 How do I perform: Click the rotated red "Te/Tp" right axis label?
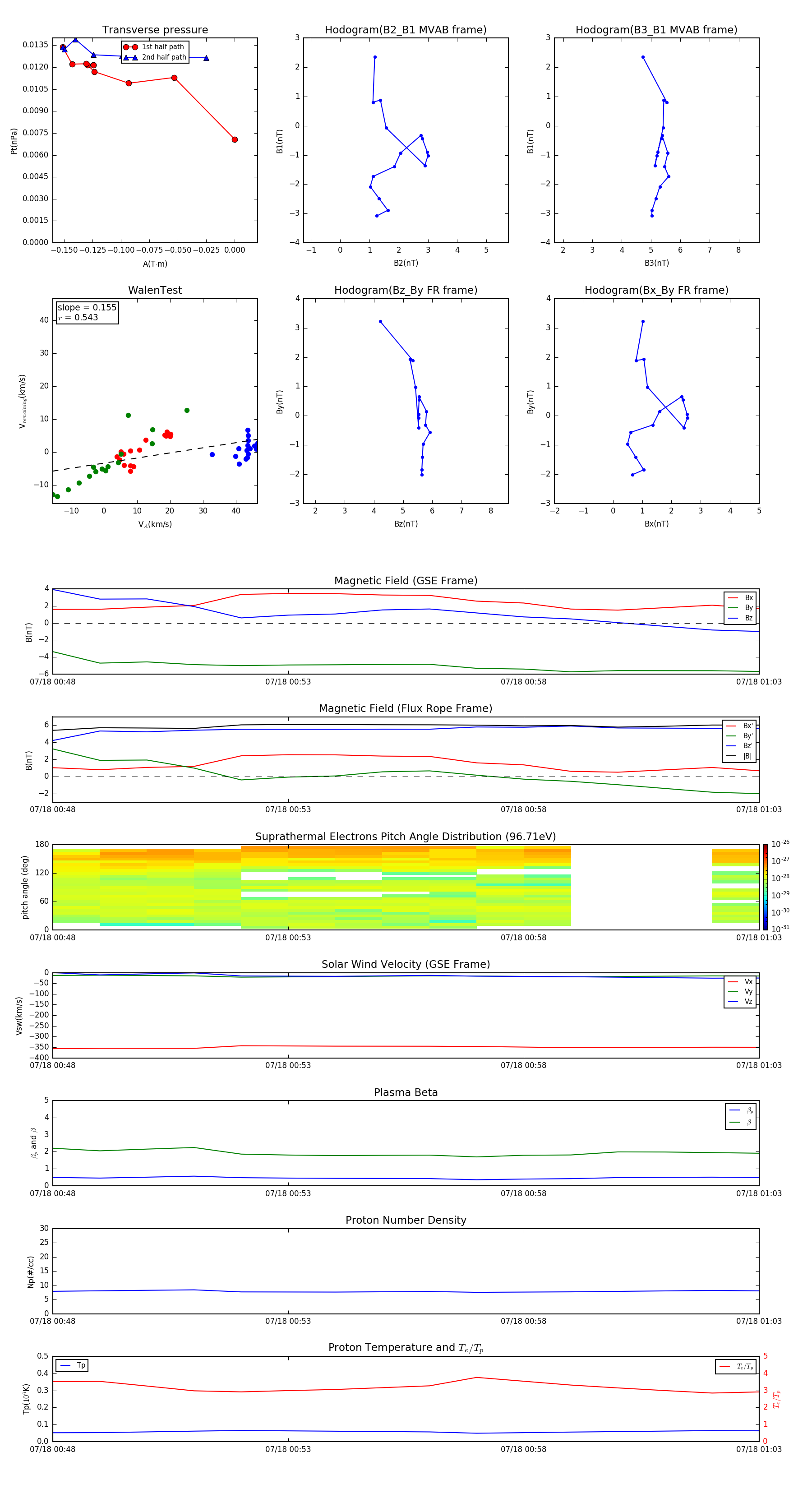[776, 1399]
